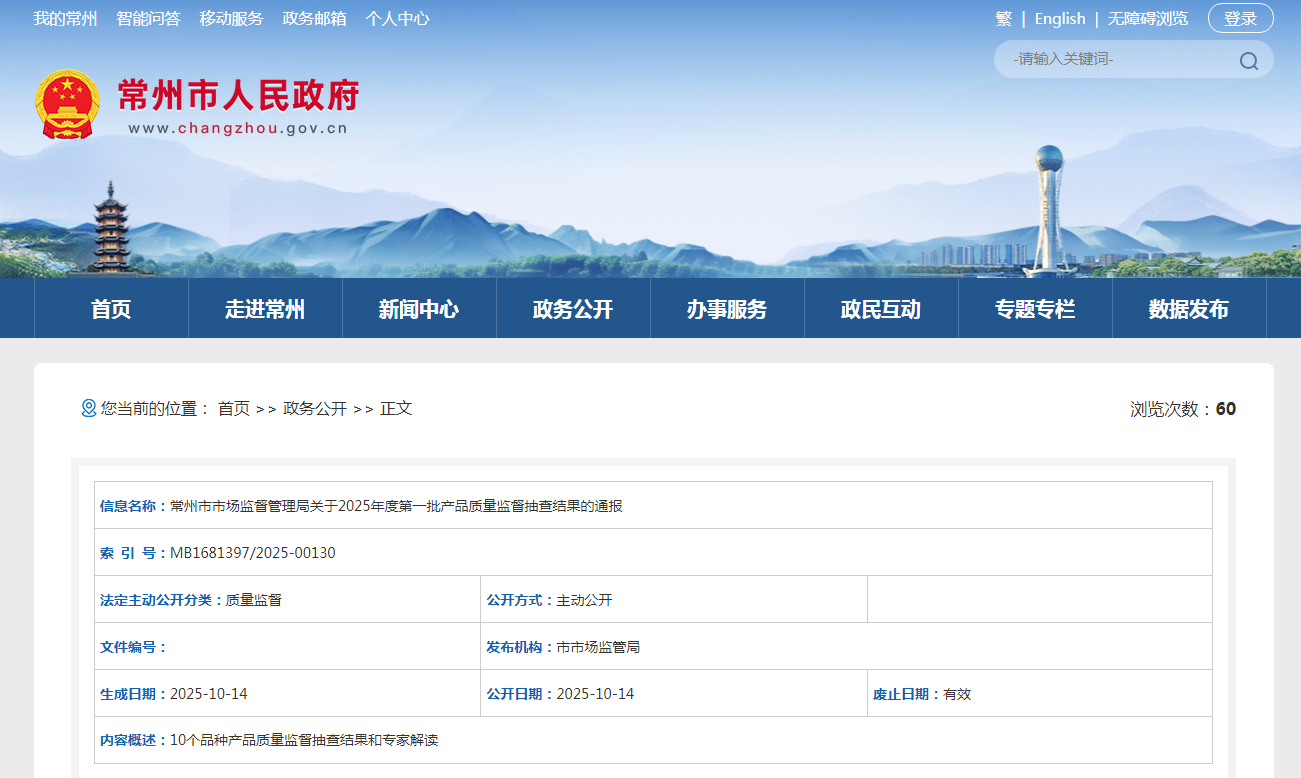The image size is (1301, 778).
Task: Click 正文 in the breadcrumb
Action: tap(396, 408)
